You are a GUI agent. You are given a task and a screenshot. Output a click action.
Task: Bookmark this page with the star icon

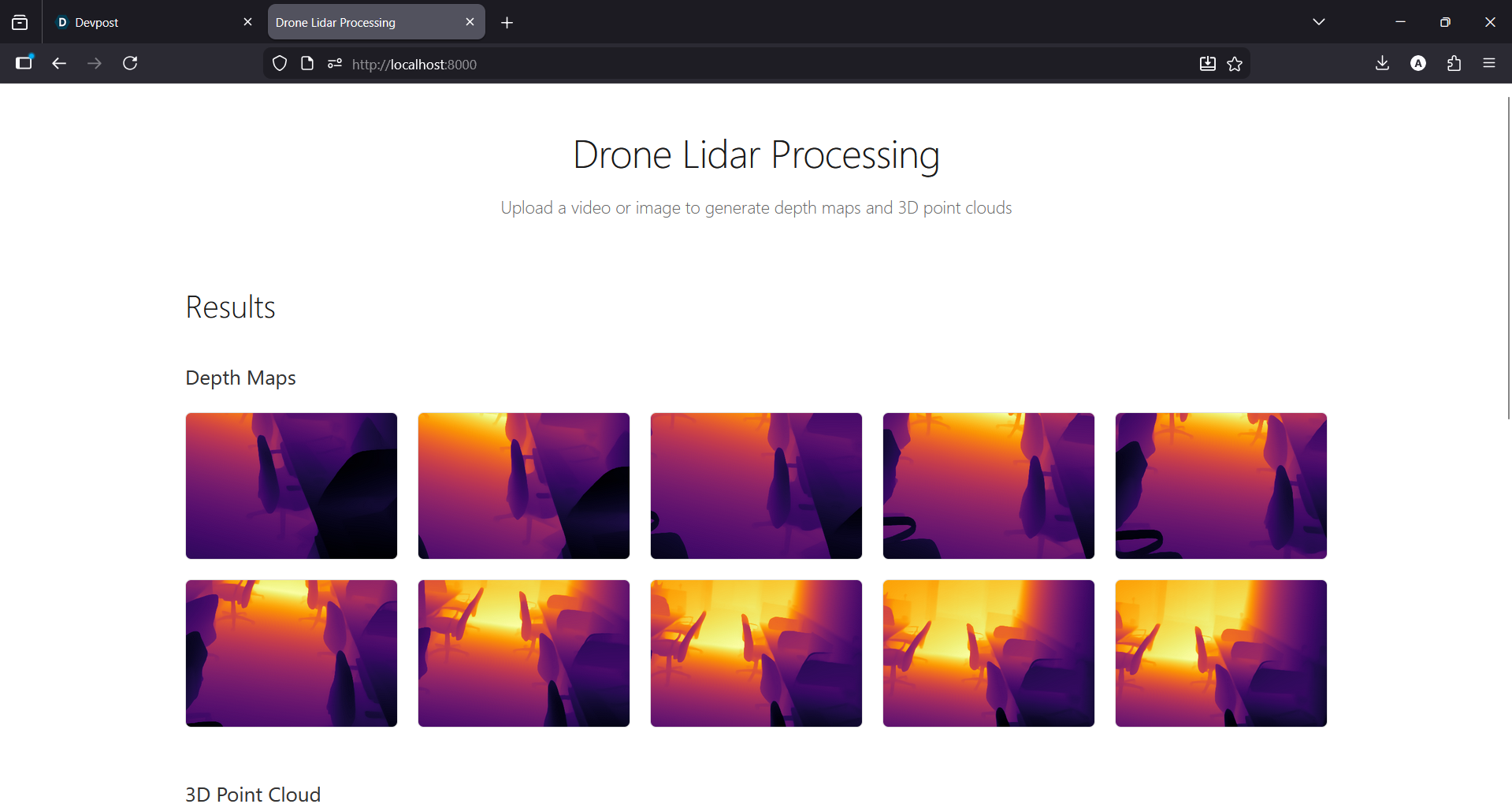click(1235, 64)
